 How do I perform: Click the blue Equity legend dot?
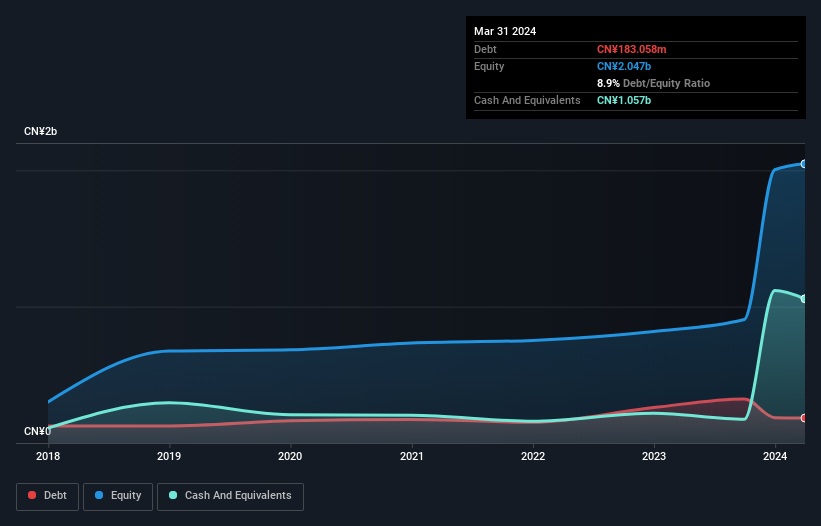99,495
